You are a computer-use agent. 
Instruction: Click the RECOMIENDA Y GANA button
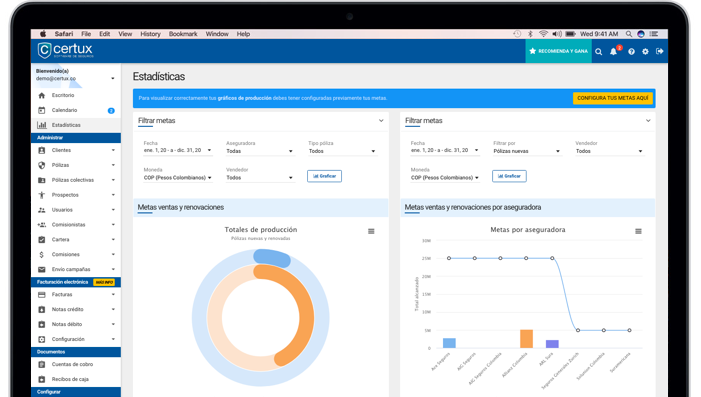tap(558, 51)
